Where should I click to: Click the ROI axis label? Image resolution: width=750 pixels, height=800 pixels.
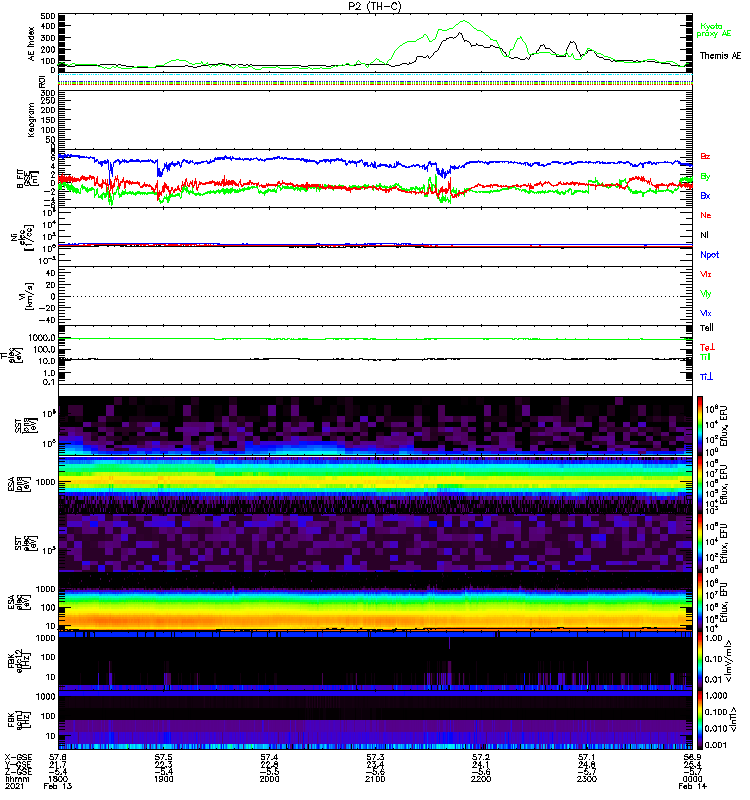coord(42,81)
